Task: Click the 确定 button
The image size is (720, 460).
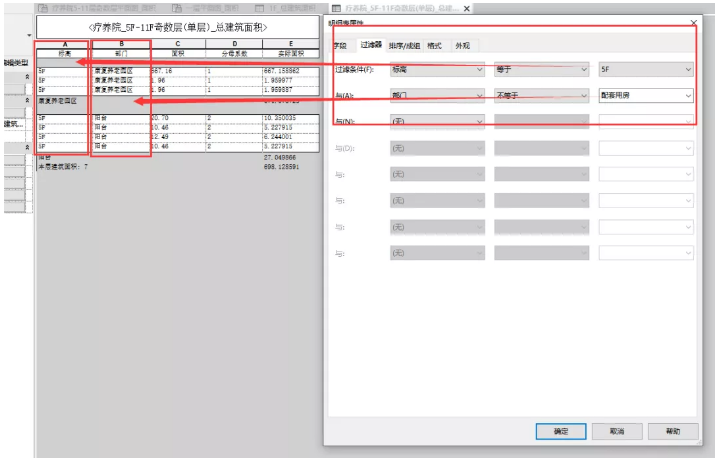Action: (561, 431)
